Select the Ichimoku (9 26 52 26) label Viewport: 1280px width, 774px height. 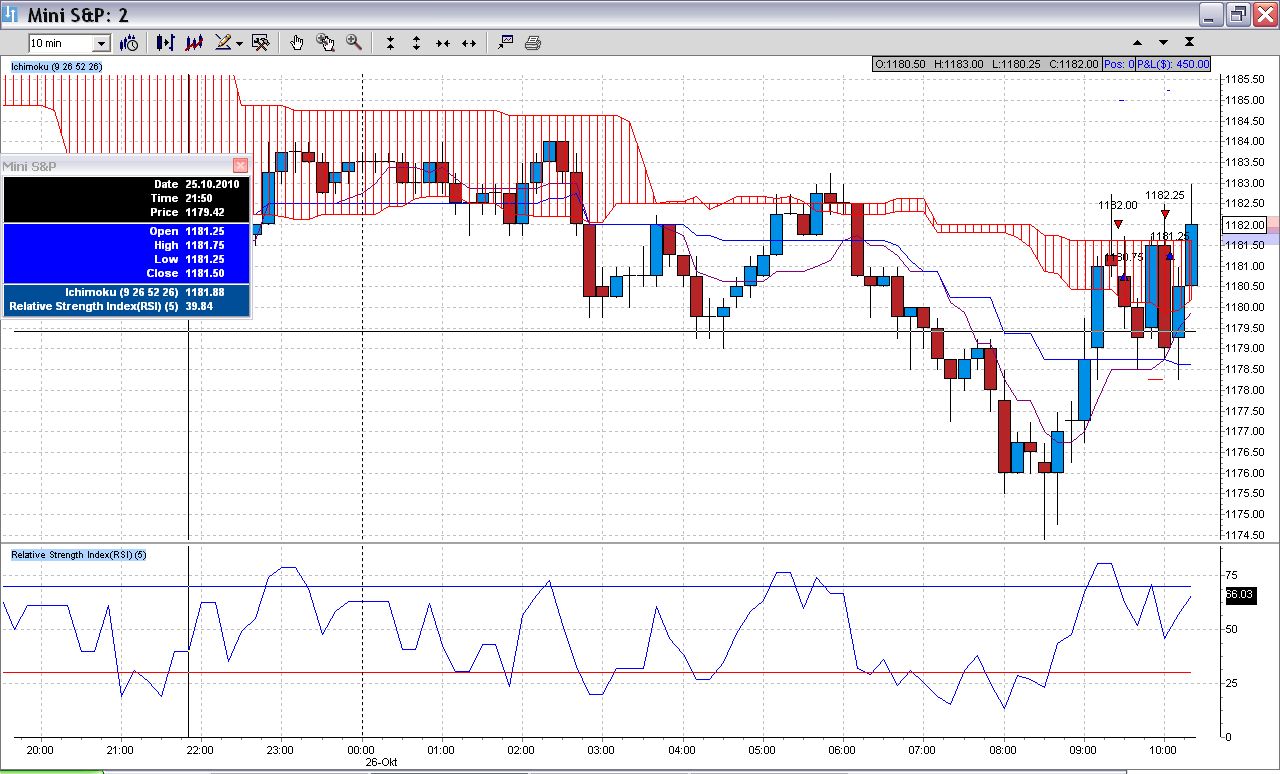point(56,66)
